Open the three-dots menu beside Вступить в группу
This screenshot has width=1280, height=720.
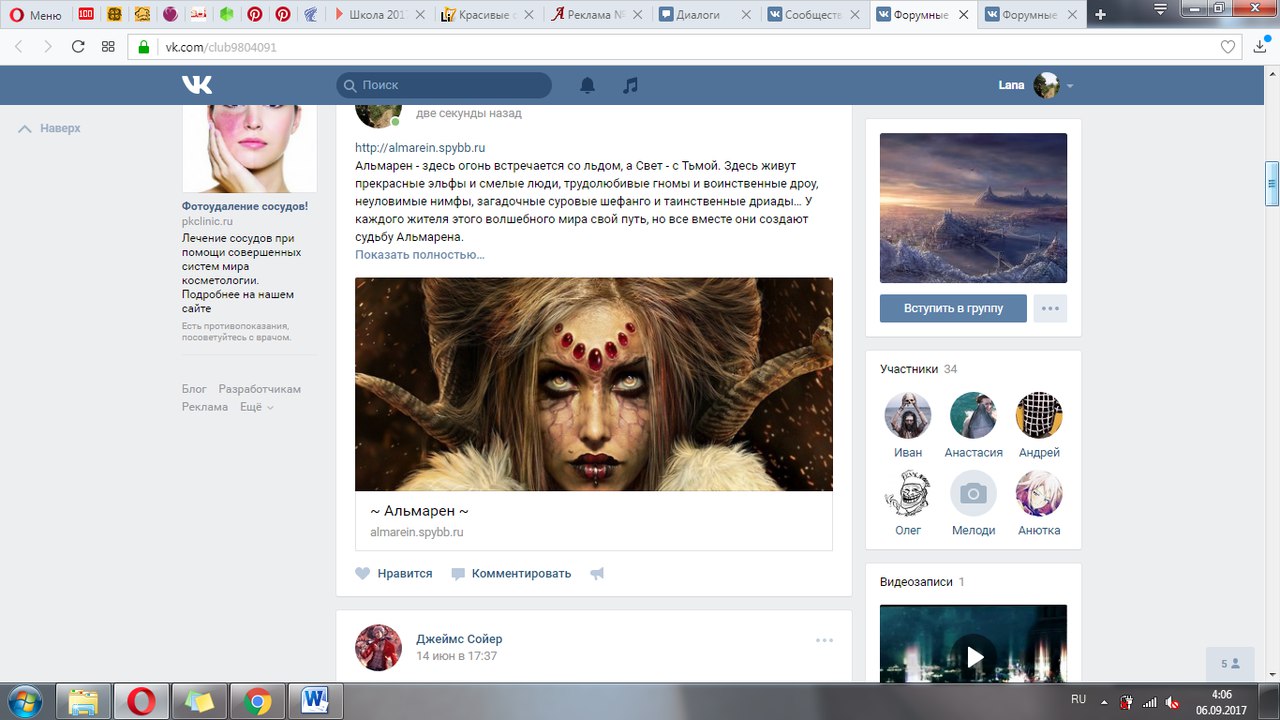pos(1050,308)
